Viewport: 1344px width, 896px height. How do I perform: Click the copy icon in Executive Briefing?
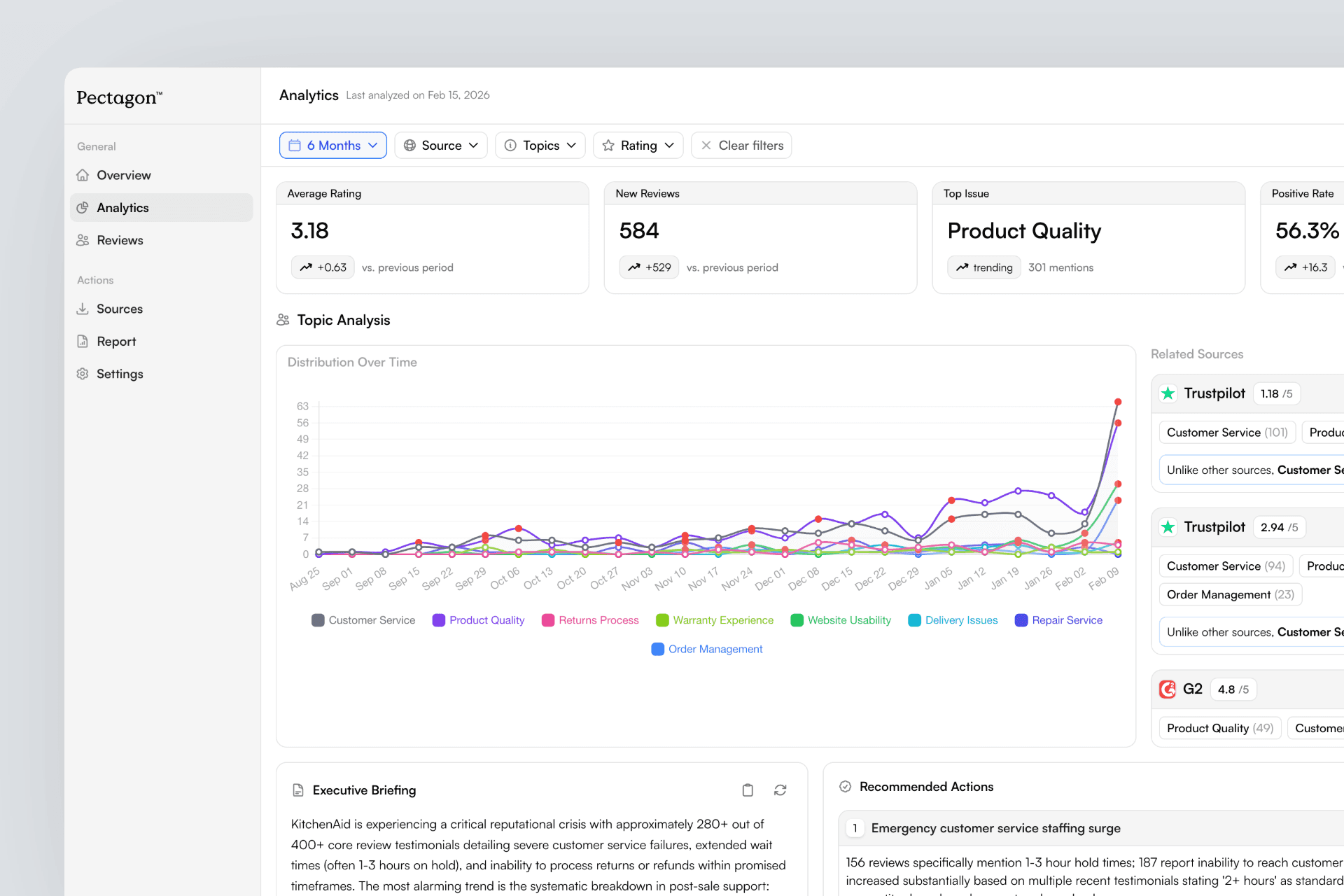(x=748, y=790)
